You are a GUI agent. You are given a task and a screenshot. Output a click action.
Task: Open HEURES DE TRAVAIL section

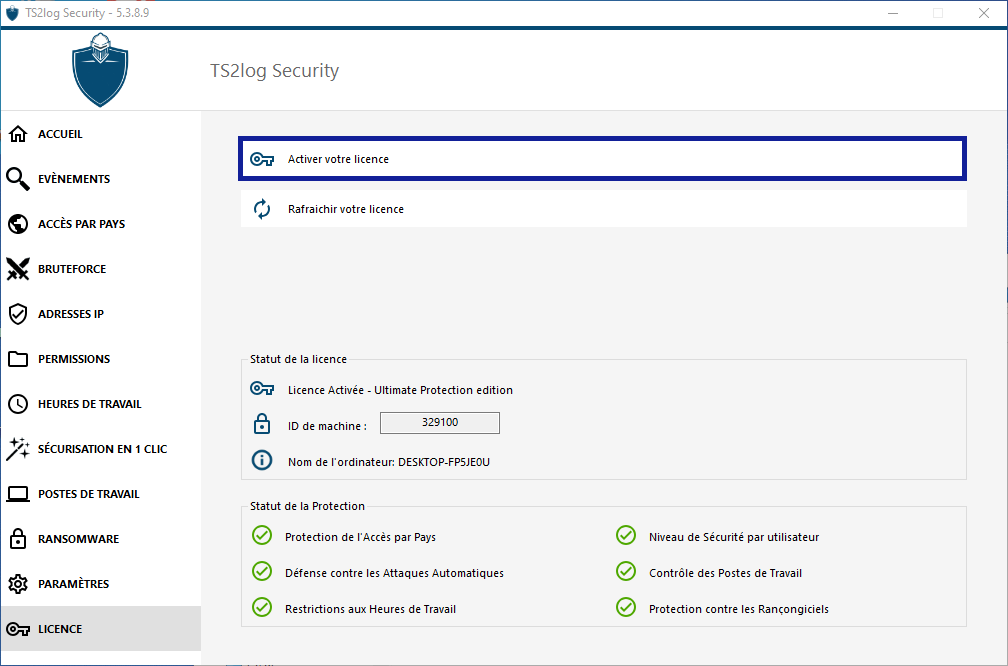click(101, 404)
